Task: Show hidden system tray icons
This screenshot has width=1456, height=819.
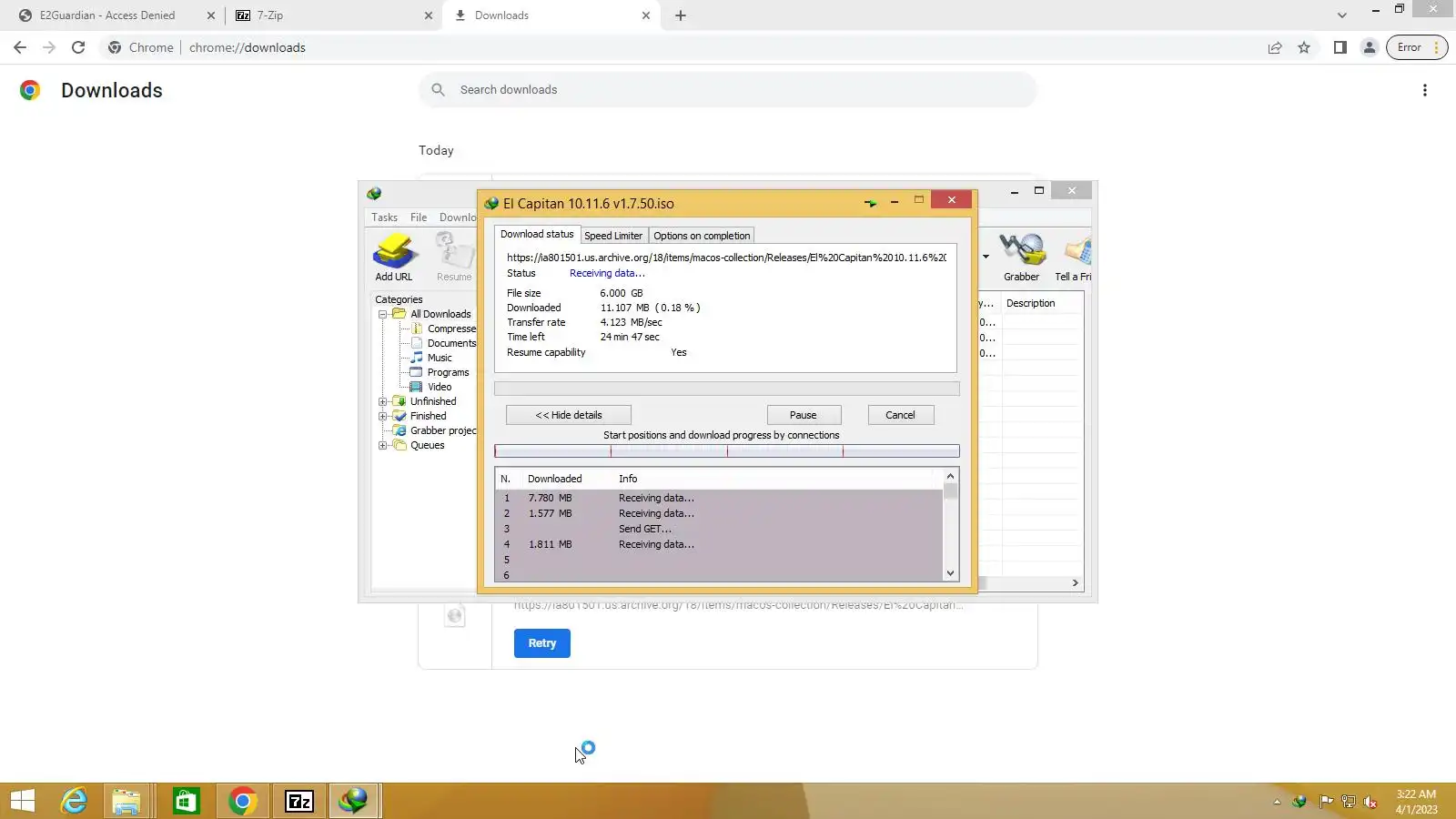Action: [x=1277, y=802]
